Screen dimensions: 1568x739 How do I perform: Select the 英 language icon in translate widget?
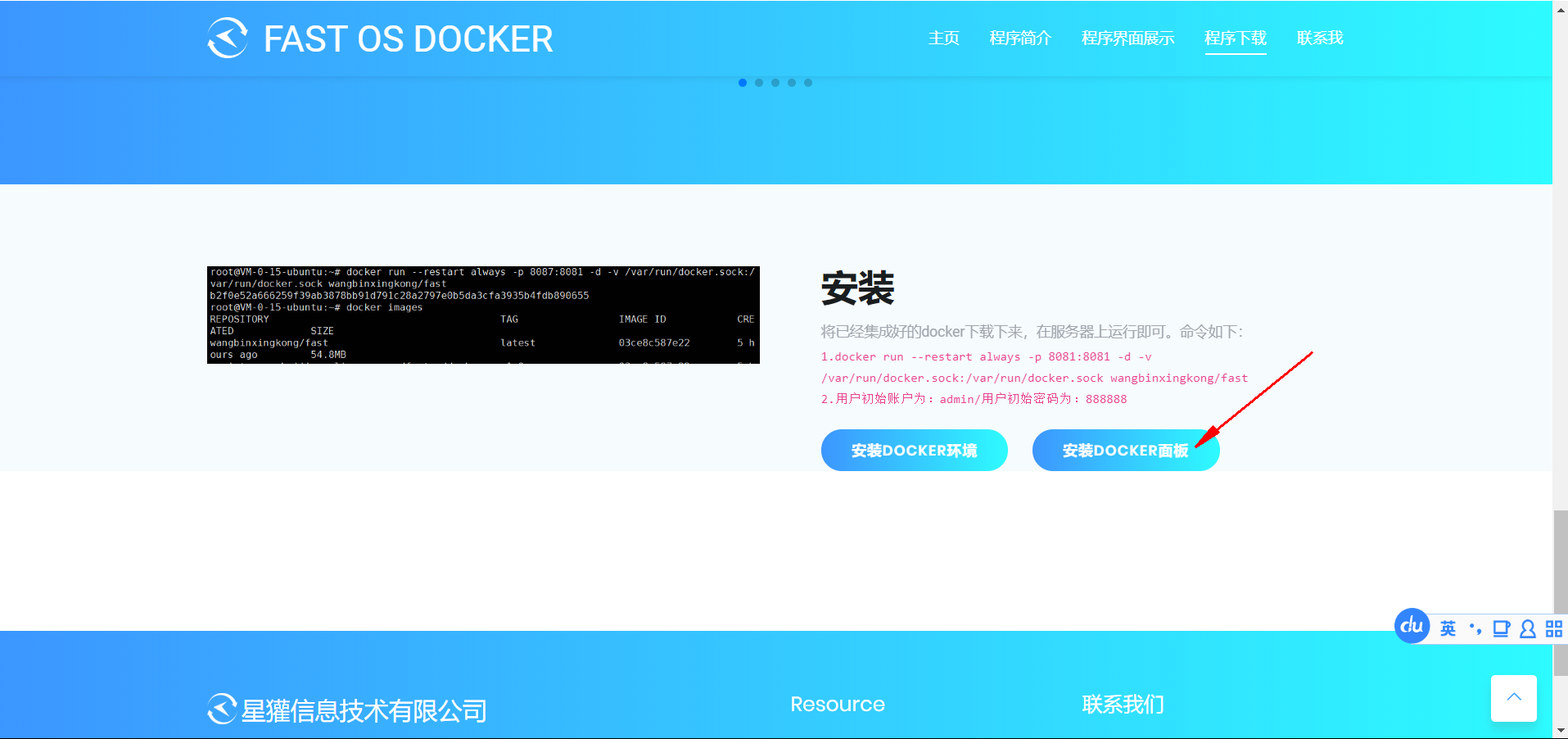pyautogui.click(x=1448, y=628)
